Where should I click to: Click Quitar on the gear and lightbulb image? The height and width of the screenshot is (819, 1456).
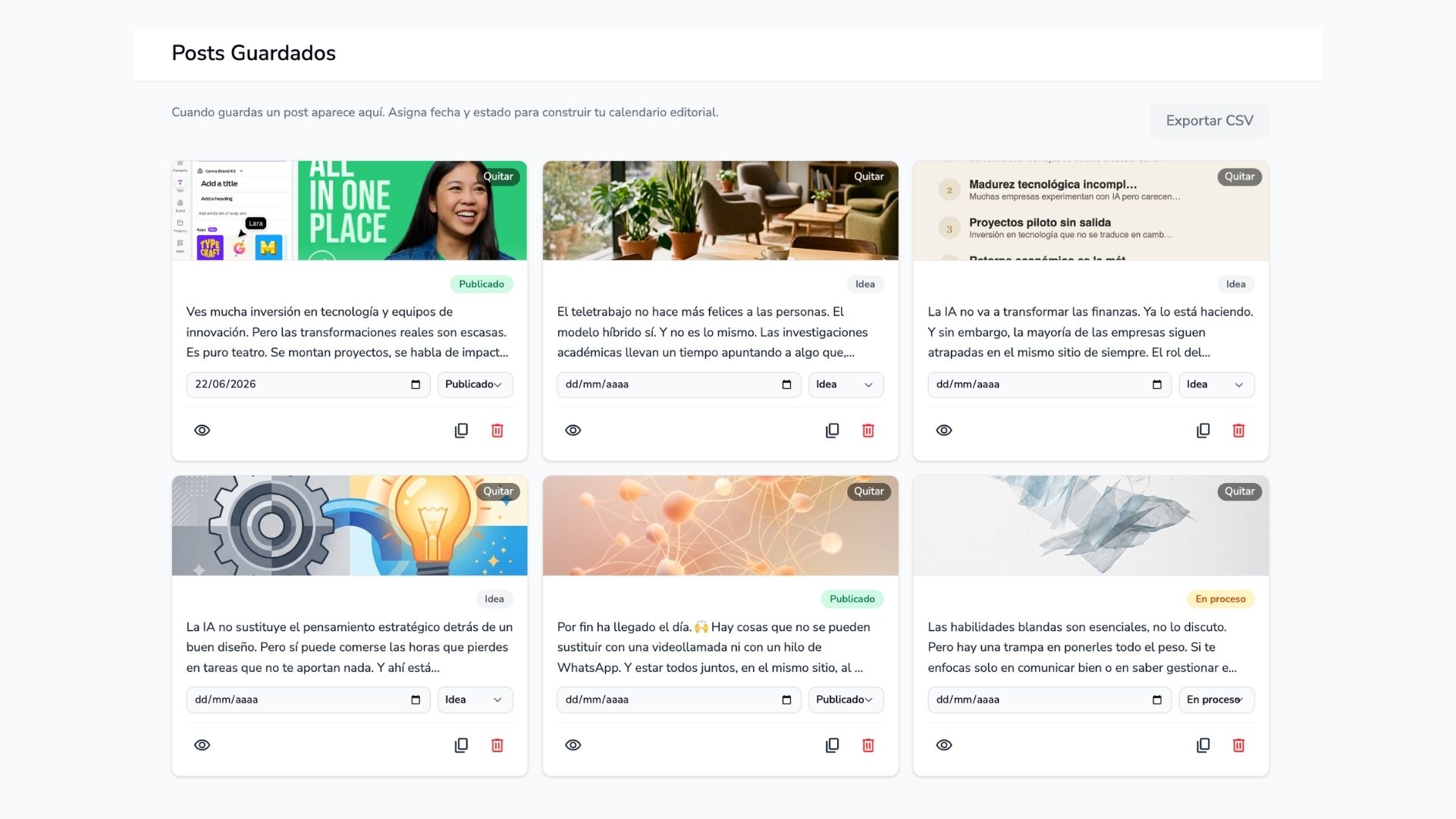click(498, 491)
